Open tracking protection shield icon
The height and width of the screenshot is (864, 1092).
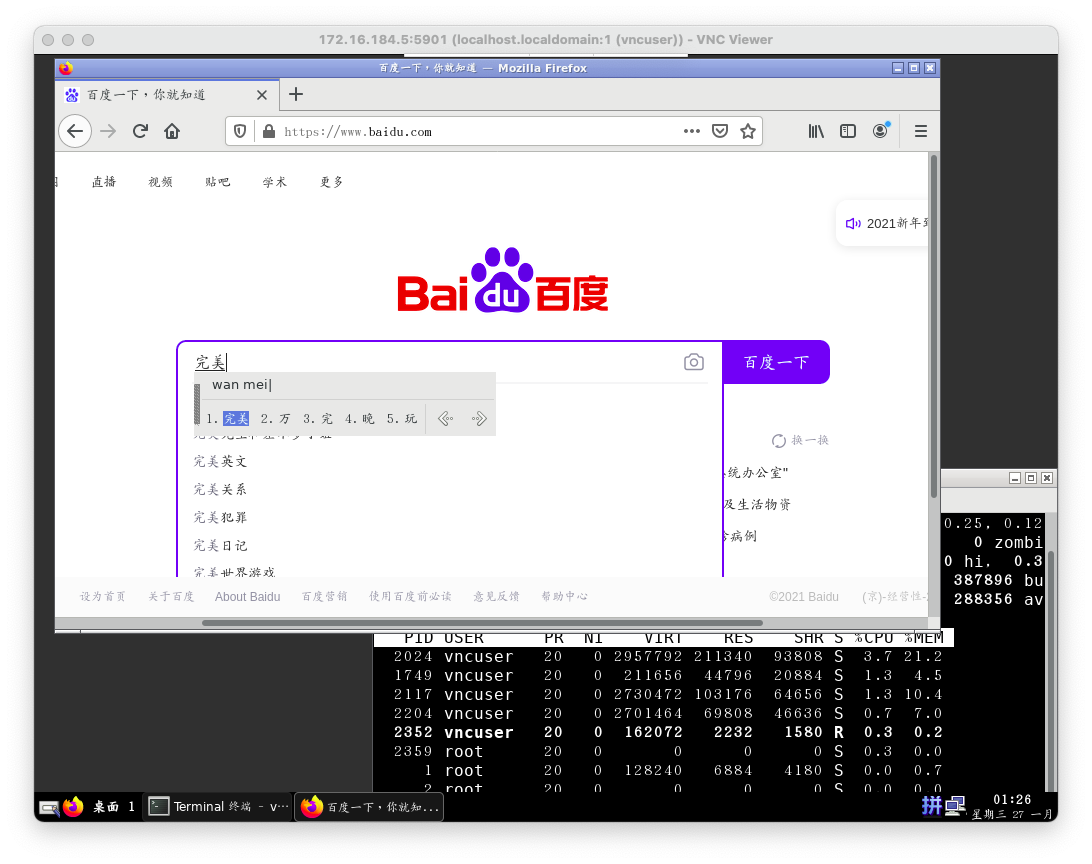coord(240,132)
